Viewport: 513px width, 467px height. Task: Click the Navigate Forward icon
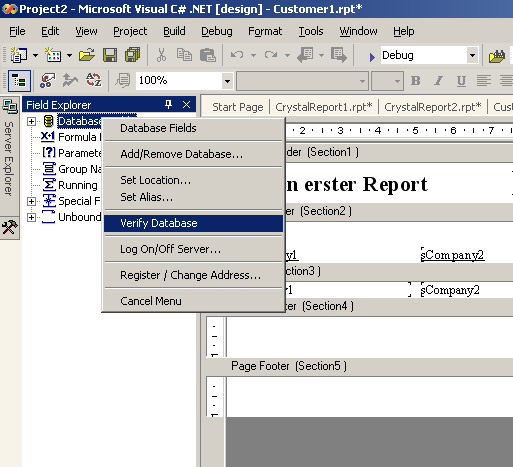(x=339, y=55)
